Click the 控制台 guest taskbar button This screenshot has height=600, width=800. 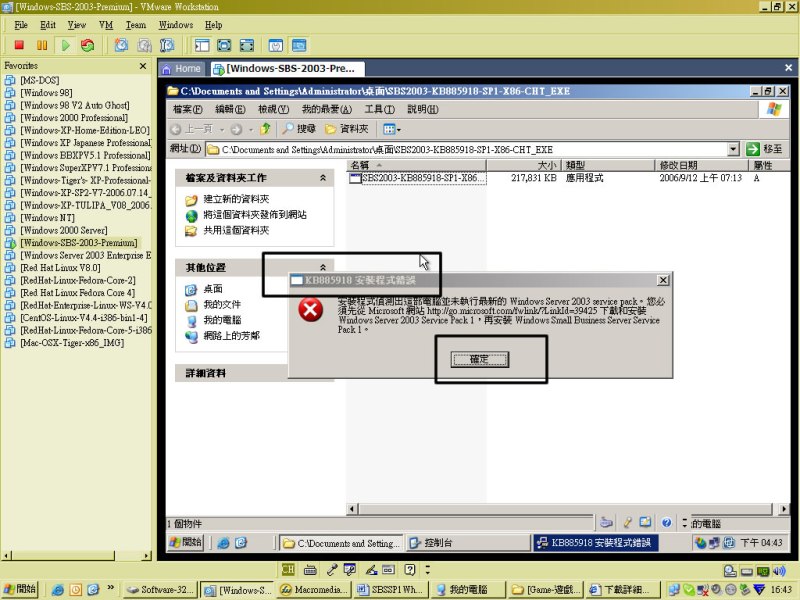pyautogui.click(x=468, y=543)
